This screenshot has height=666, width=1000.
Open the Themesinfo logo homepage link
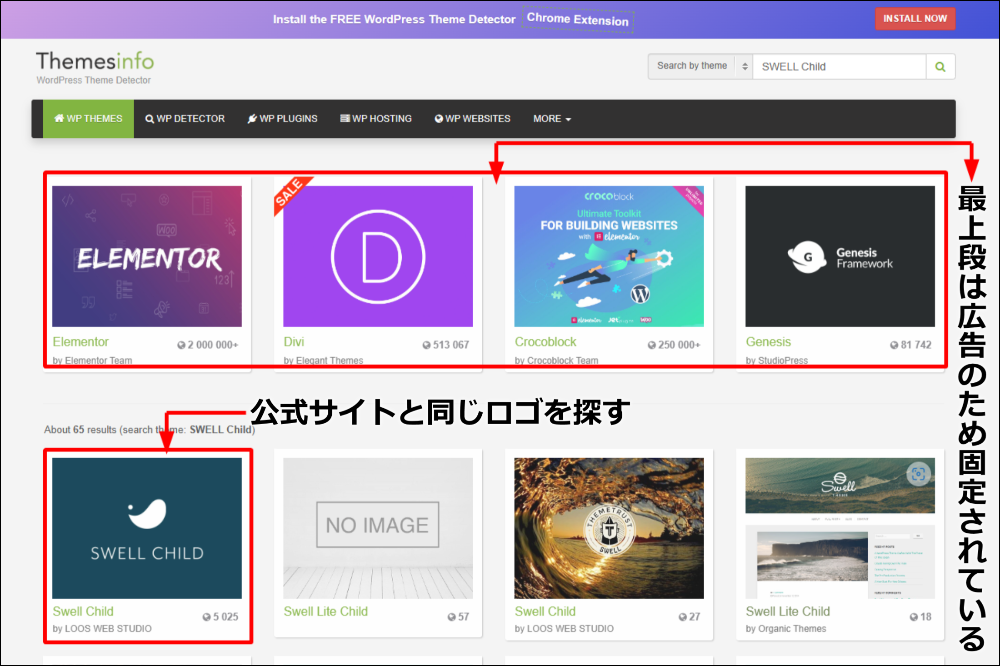95,61
